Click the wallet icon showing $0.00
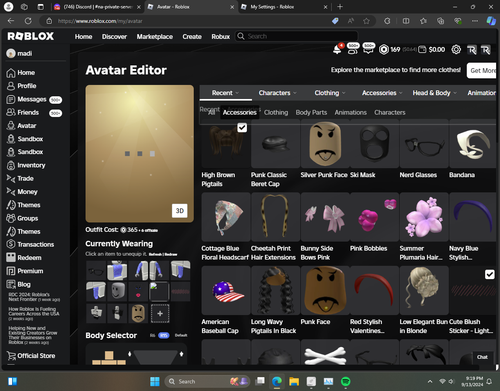 click(x=422, y=50)
